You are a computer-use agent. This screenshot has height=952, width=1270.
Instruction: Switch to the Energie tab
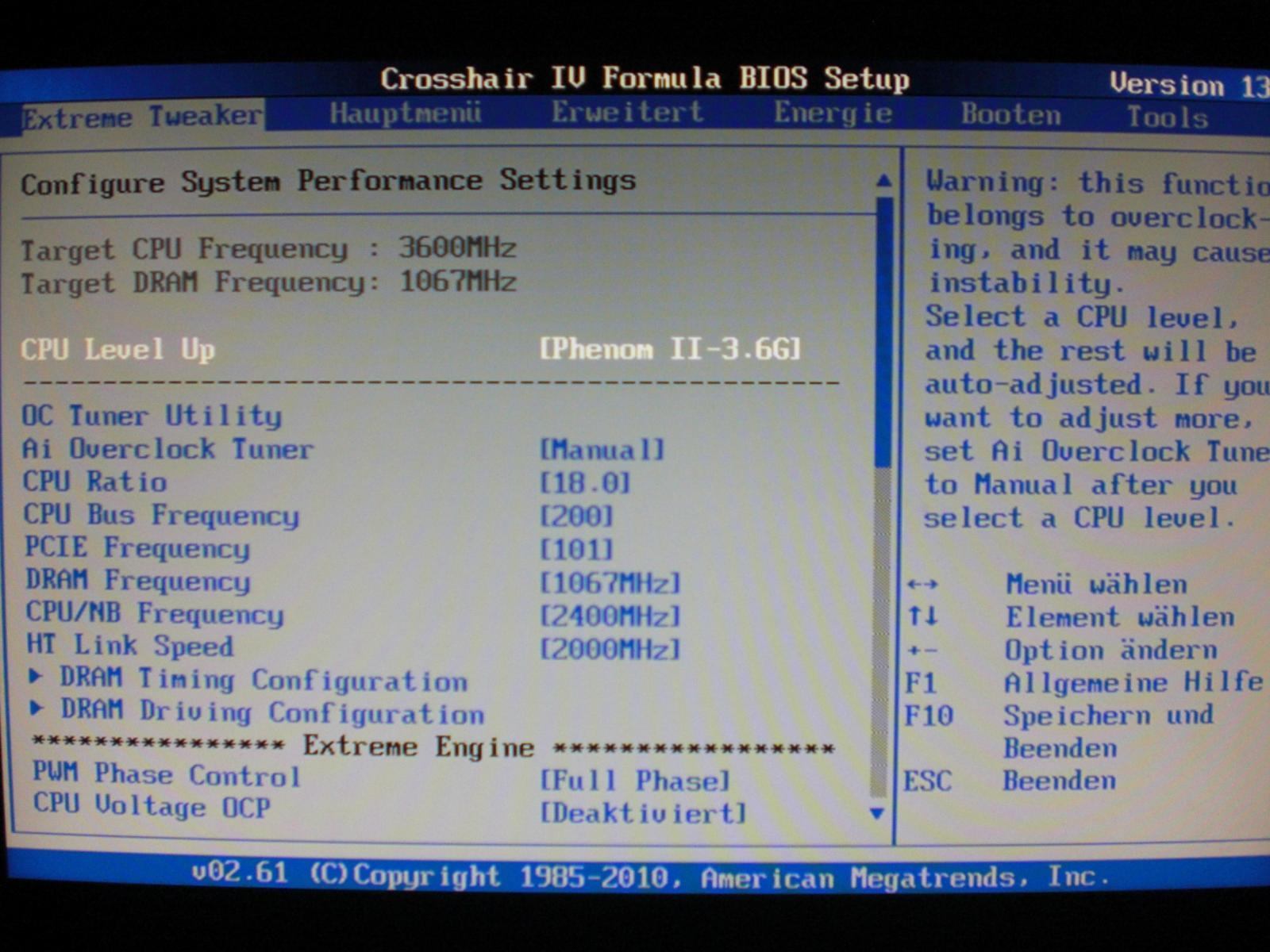tap(833, 113)
